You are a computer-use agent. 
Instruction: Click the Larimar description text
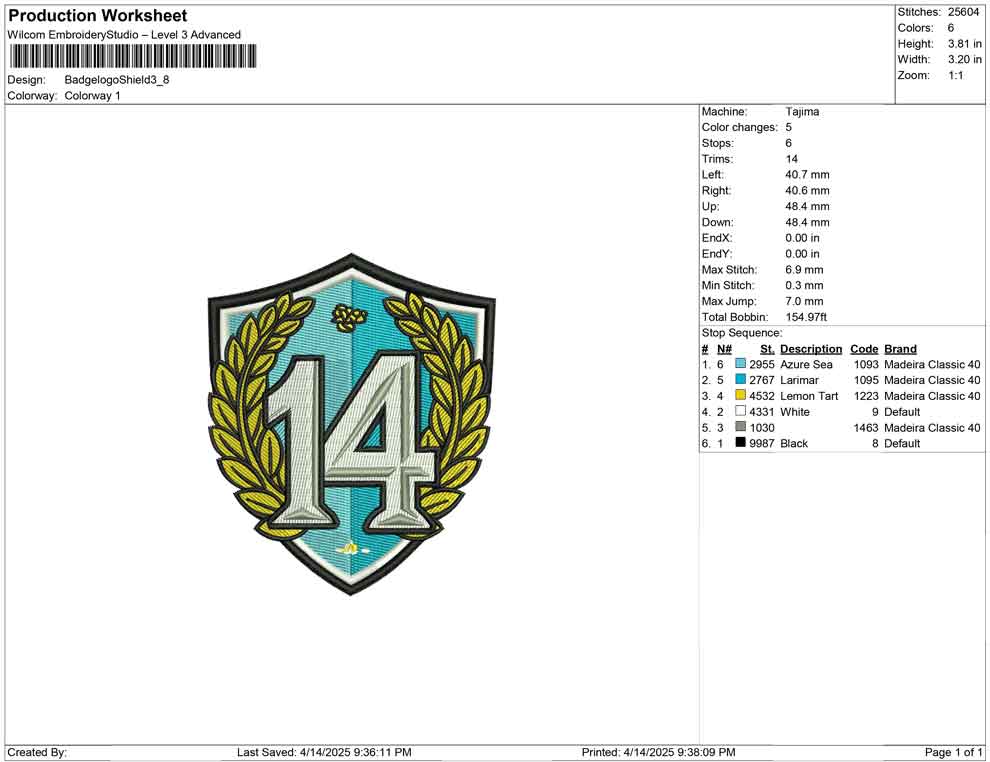coord(799,380)
